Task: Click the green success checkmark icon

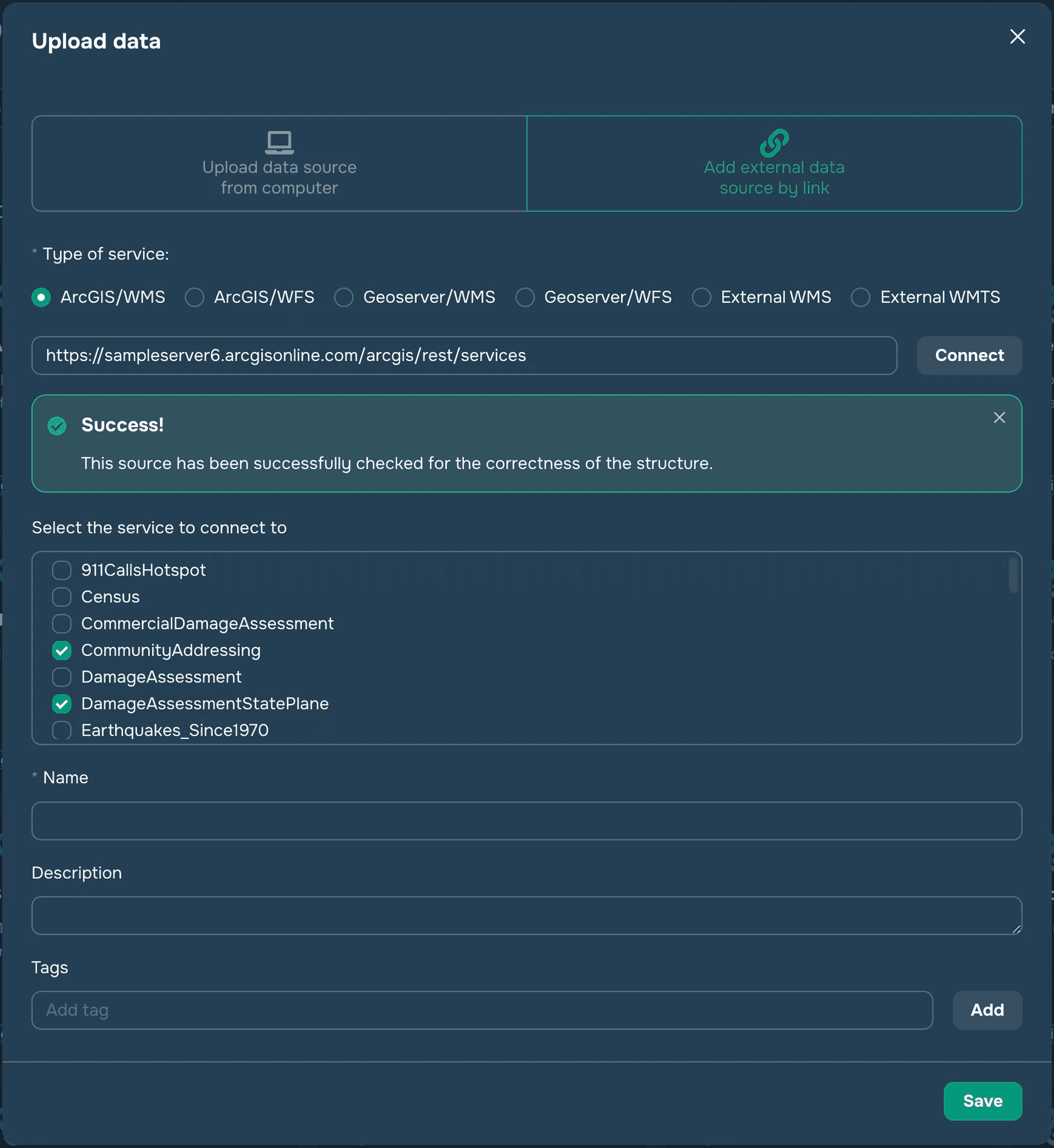Action: (x=57, y=425)
